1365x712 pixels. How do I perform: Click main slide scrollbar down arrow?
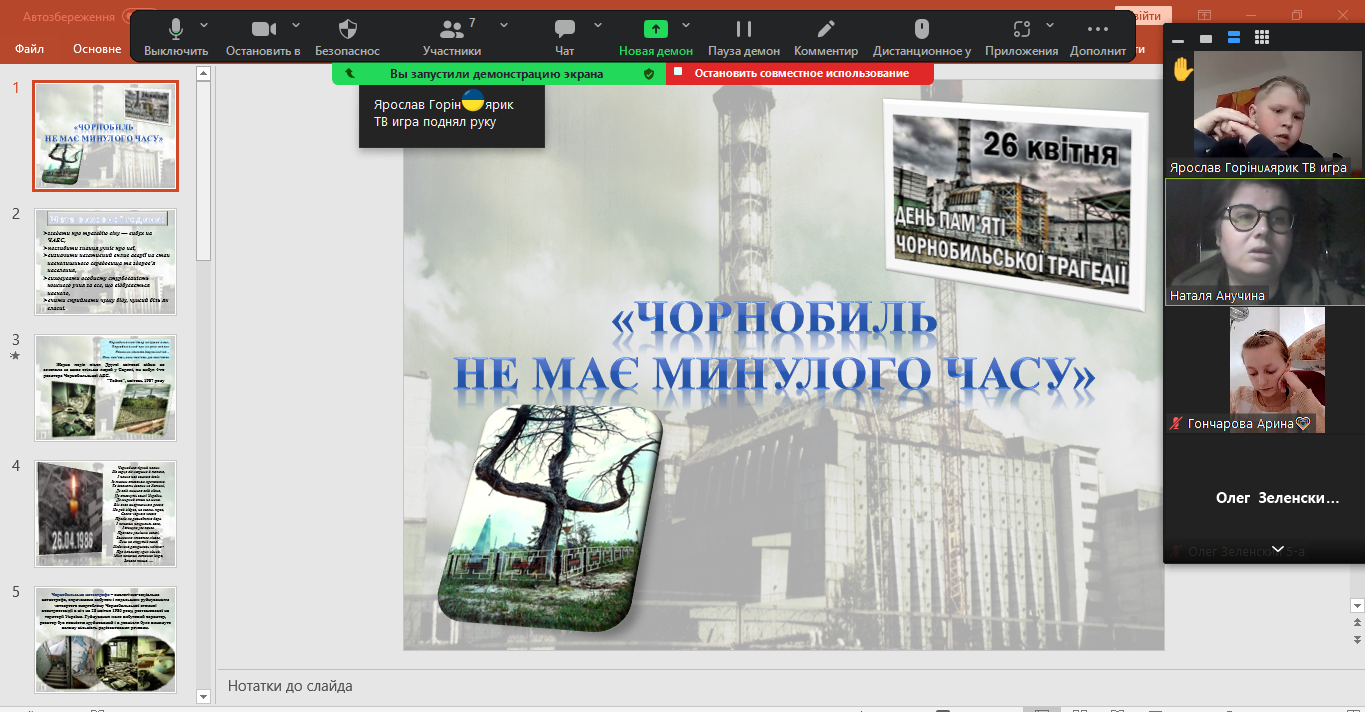pyautogui.click(x=1357, y=605)
